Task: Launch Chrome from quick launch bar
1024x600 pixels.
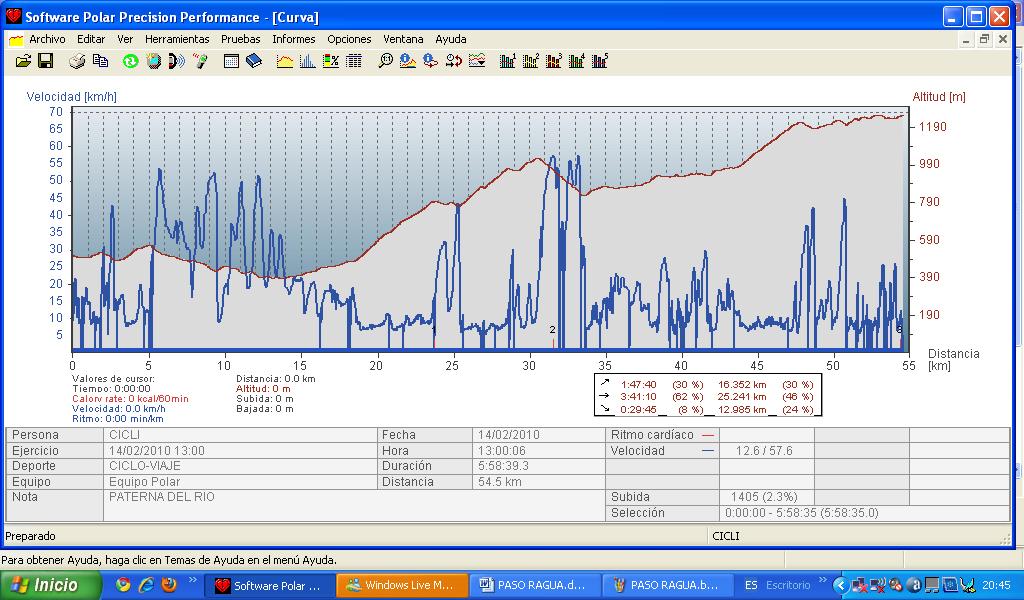Action: pos(123,584)
